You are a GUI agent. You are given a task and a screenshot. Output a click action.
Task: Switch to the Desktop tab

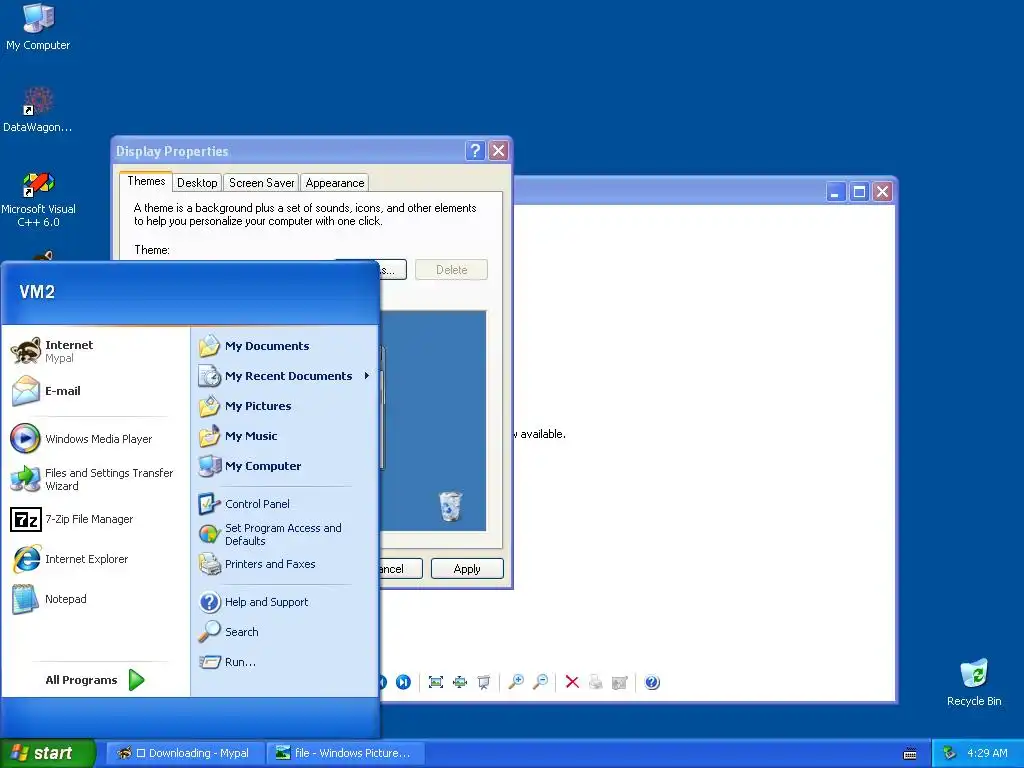(197, 183)
